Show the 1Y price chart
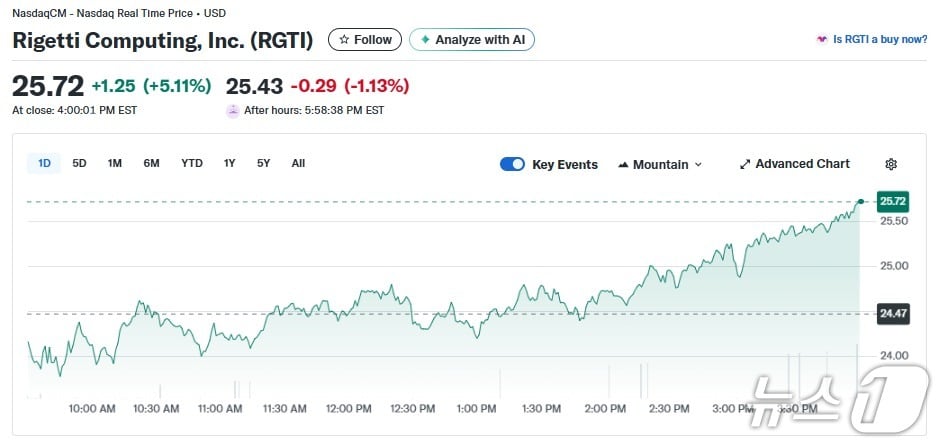Screen dimensions: 943x447 tap(230, 163)
